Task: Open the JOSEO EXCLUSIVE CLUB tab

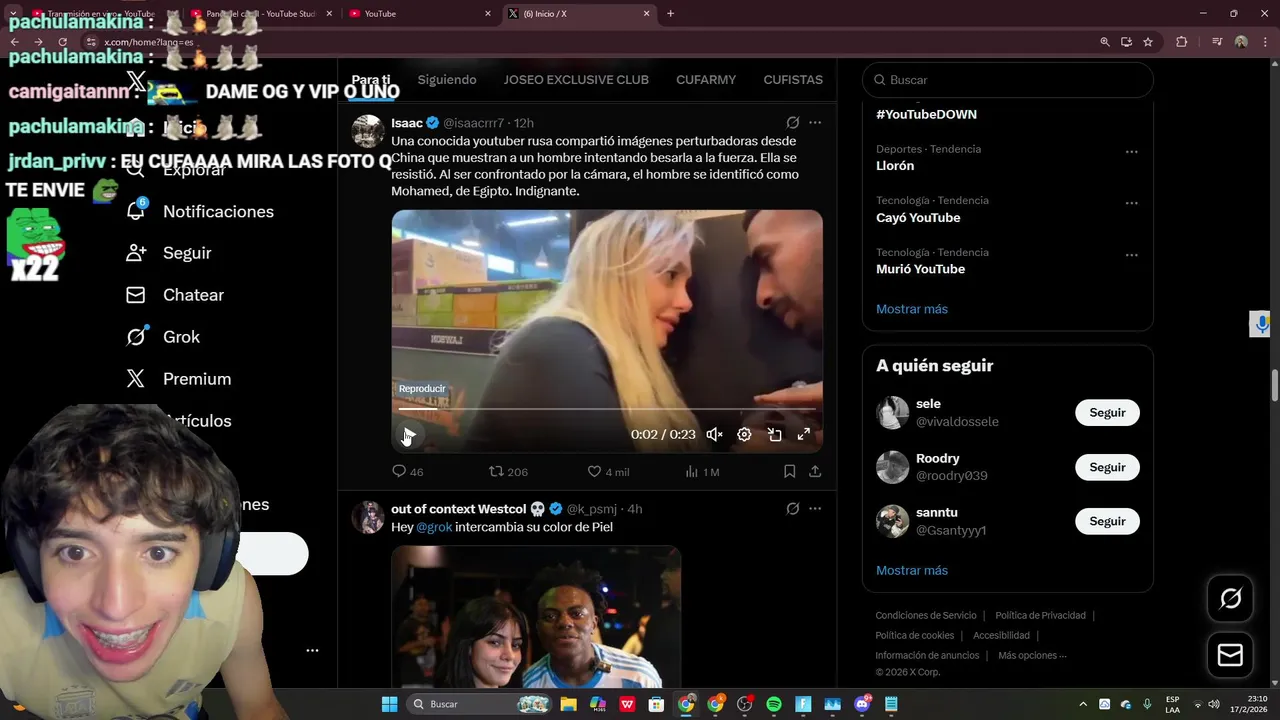Action: tap(576, 79)
